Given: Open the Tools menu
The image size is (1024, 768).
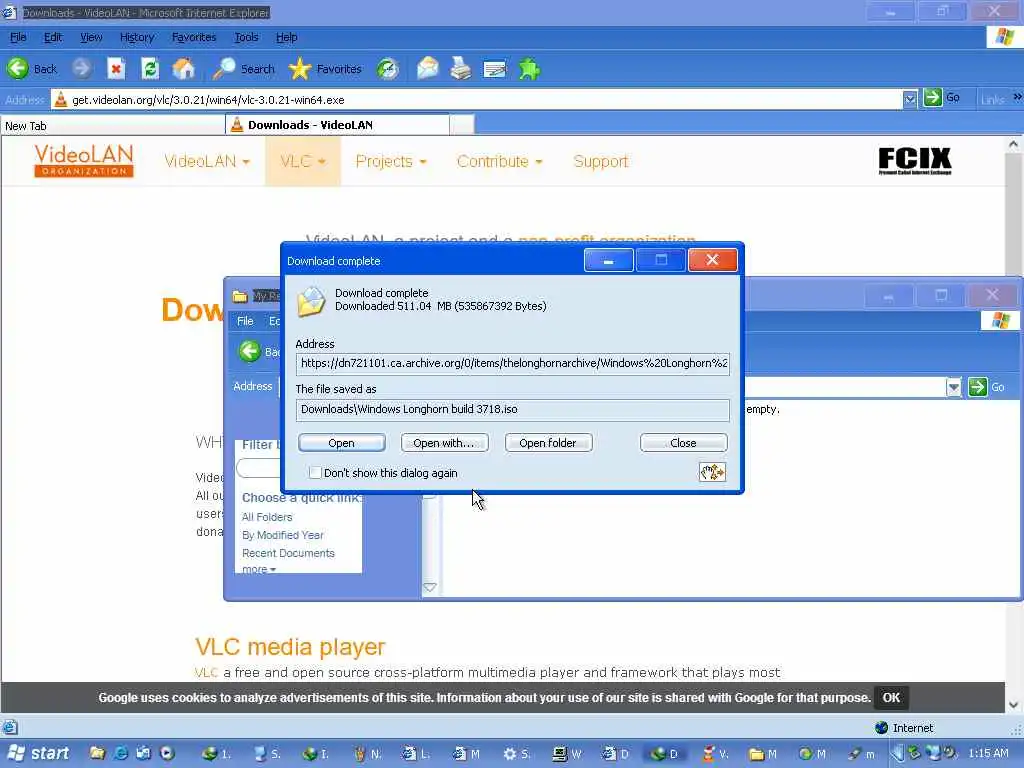Looking at the screenshot, I should coord(246,37).
